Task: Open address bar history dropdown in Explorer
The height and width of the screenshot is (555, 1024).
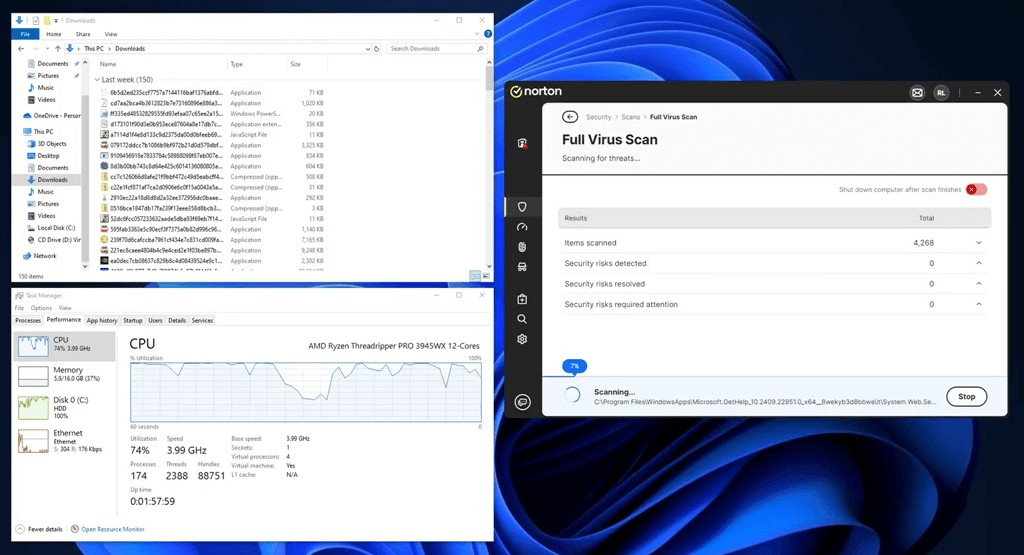Action: (368, 48)
